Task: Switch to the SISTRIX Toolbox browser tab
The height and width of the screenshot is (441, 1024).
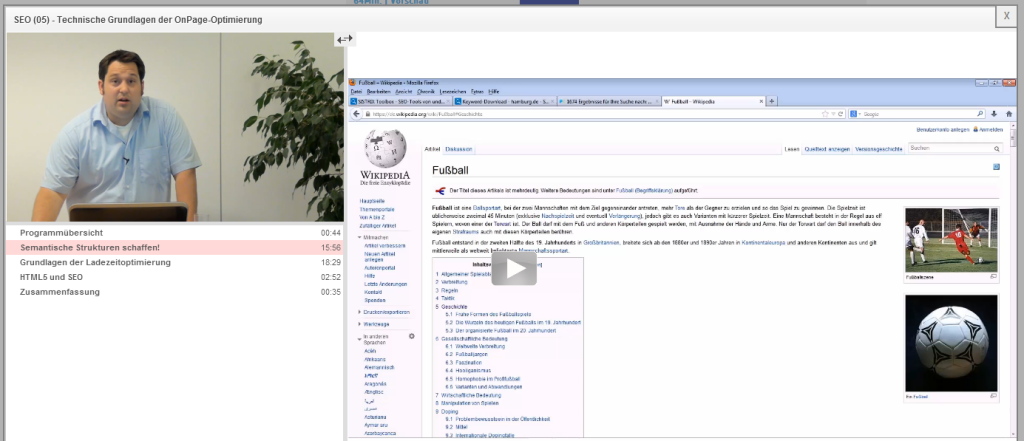Action: 400,102
